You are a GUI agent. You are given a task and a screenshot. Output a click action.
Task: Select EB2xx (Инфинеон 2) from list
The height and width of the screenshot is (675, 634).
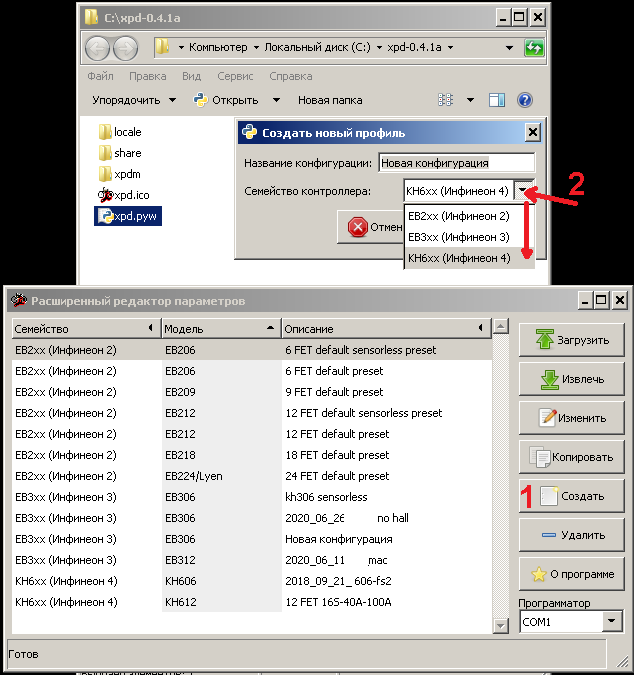pyautogui.click(x=459, y=216)
